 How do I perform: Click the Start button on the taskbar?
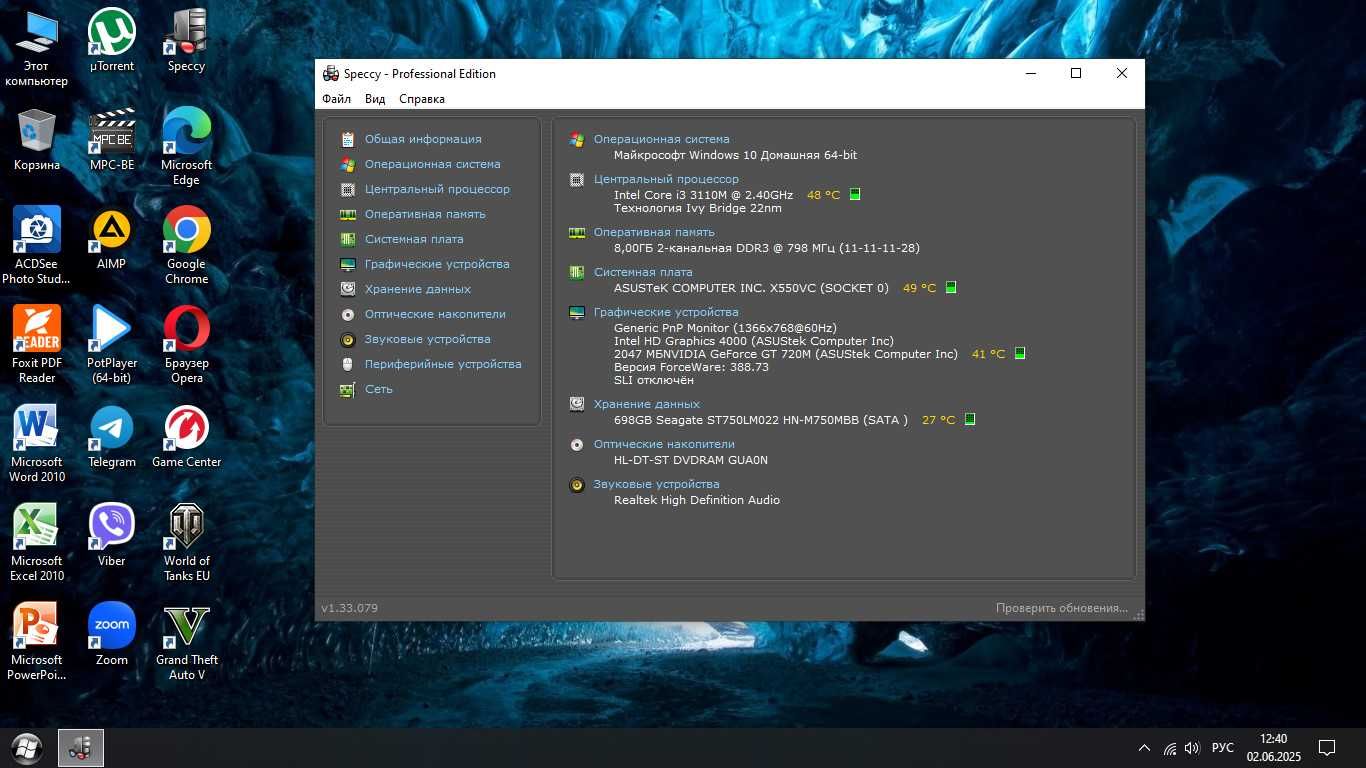point(27,748)
